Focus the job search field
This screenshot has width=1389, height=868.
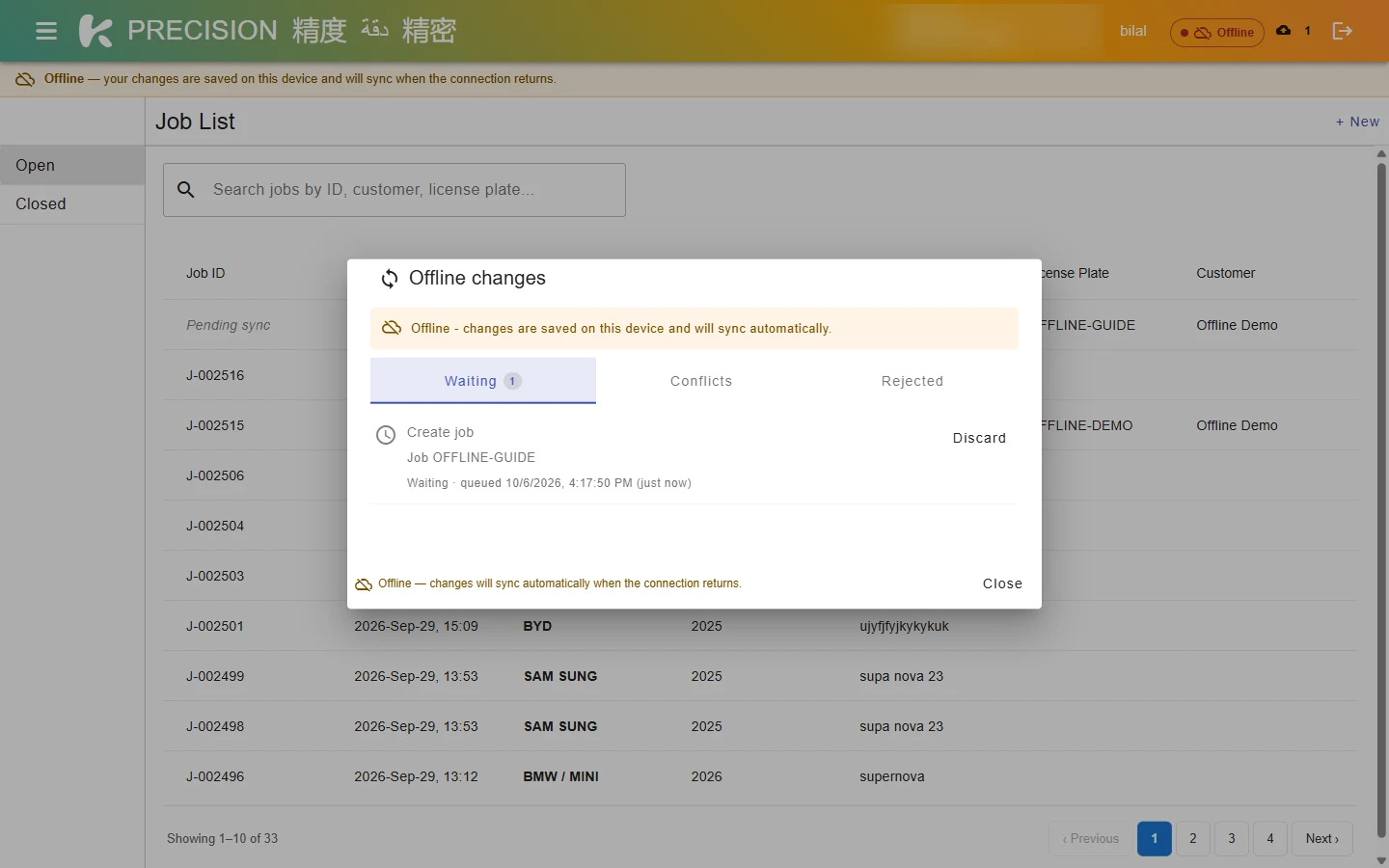coord(395,190)
